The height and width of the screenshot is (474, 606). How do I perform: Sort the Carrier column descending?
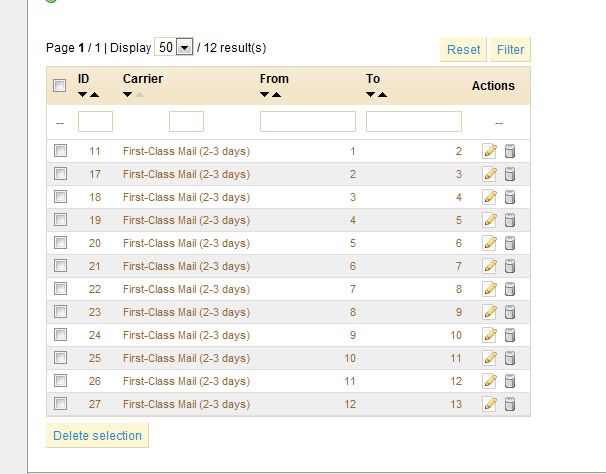128,95
